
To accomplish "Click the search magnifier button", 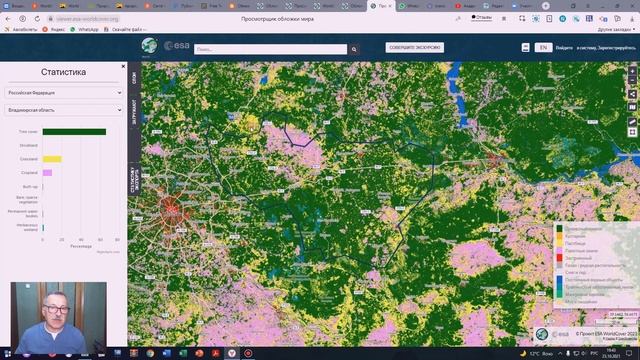I will tap(354, 49).
